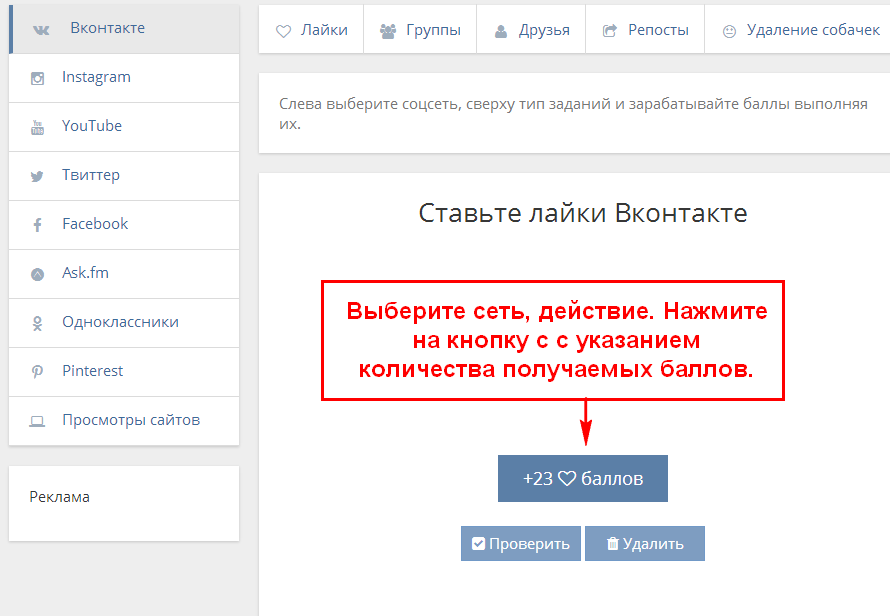Choose Facebook in the sidebar
This screenshot has height=616, width=890.
point(124,225)
